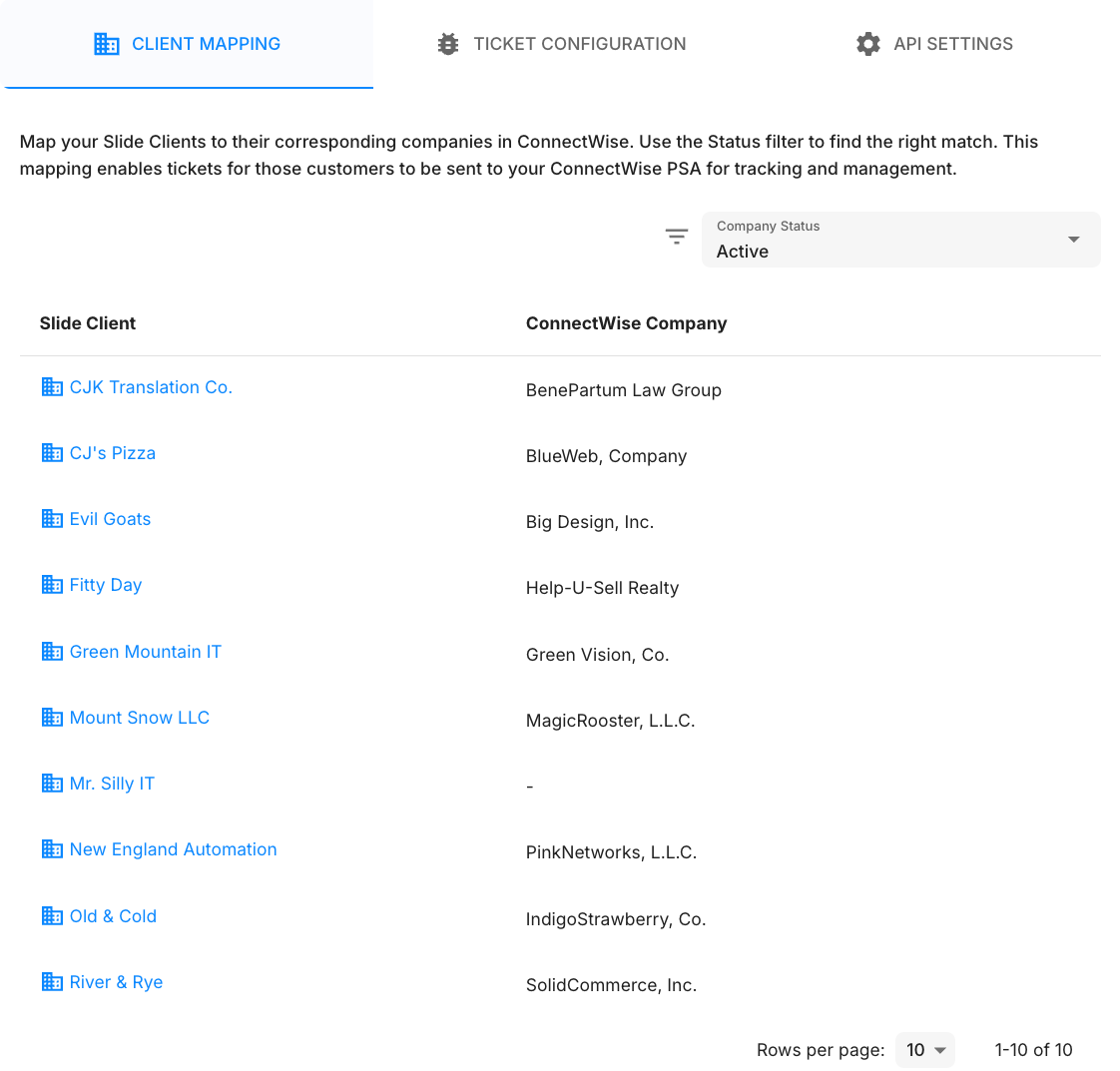
Task: Open the Company Status dropdown
Action: (x=888, y=240)
